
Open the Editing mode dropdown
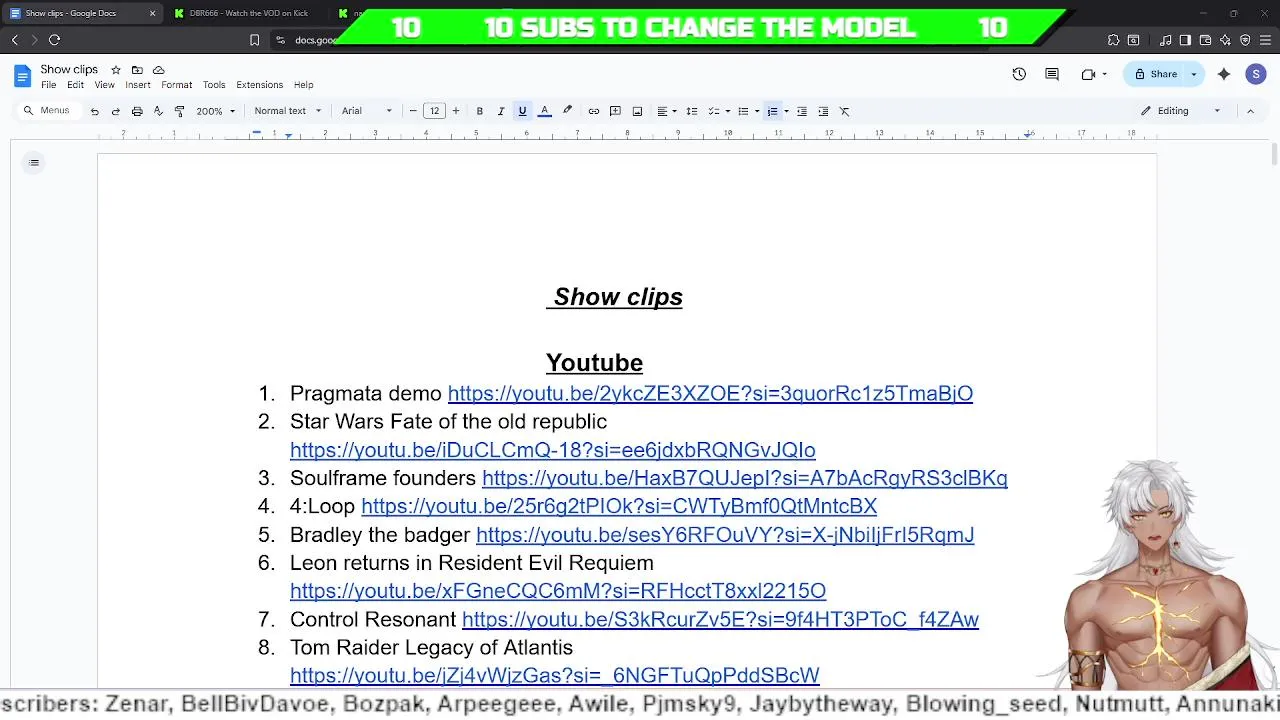1180,111
